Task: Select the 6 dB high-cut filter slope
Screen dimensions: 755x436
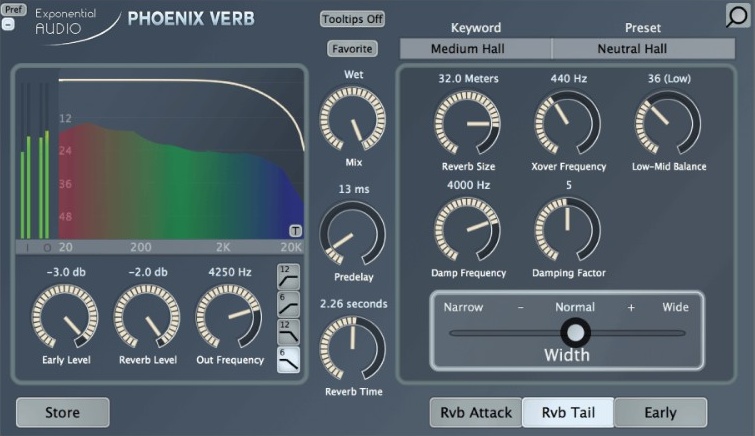Action: pyautogui.click(x=288, y=359)
